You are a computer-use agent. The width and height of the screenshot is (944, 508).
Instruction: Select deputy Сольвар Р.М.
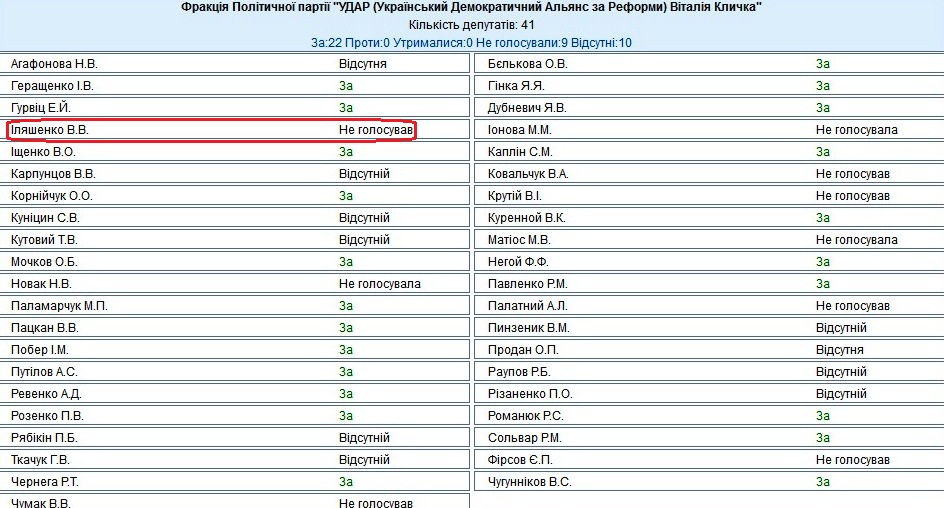coord(524,438)
